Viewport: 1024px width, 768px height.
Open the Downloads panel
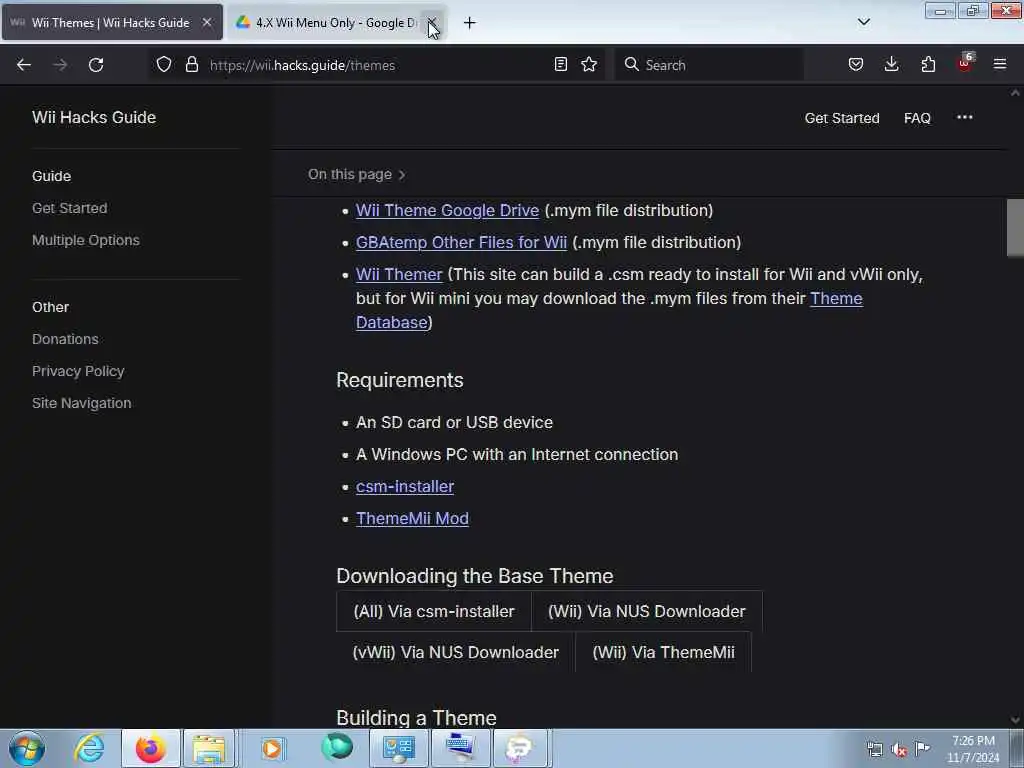891,64
